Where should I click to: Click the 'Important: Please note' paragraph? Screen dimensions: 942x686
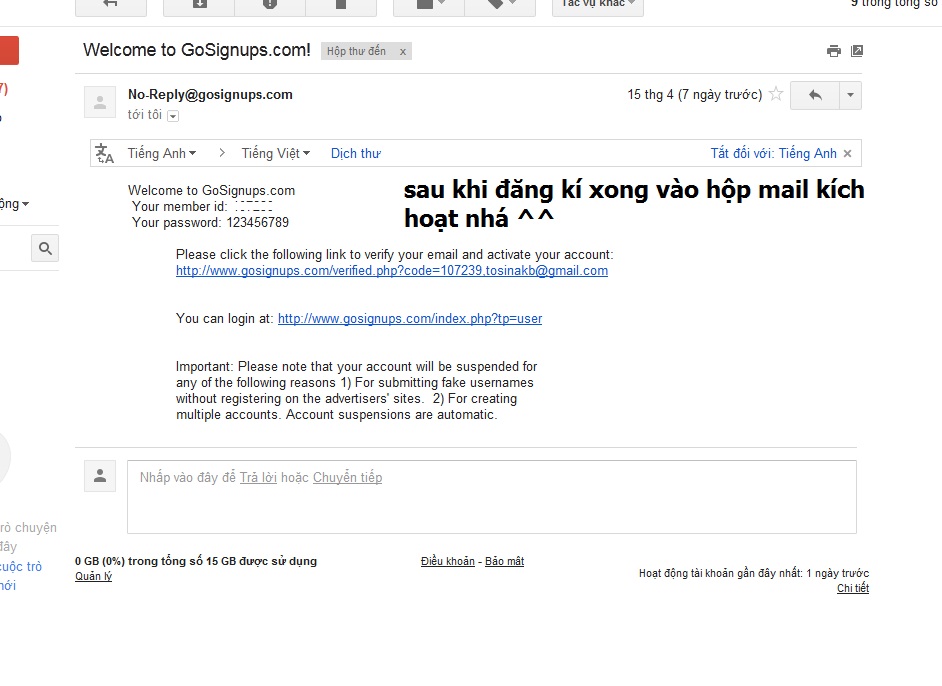(x=356, y=390)
